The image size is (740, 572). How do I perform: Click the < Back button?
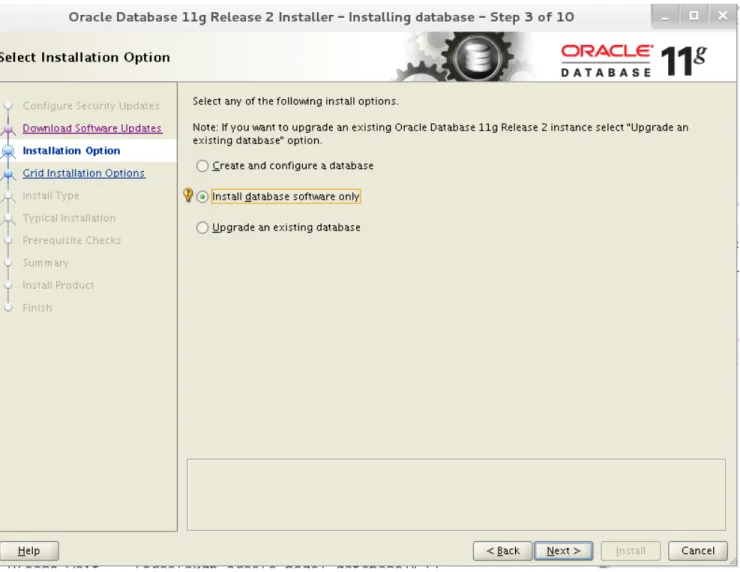point(503,551)
